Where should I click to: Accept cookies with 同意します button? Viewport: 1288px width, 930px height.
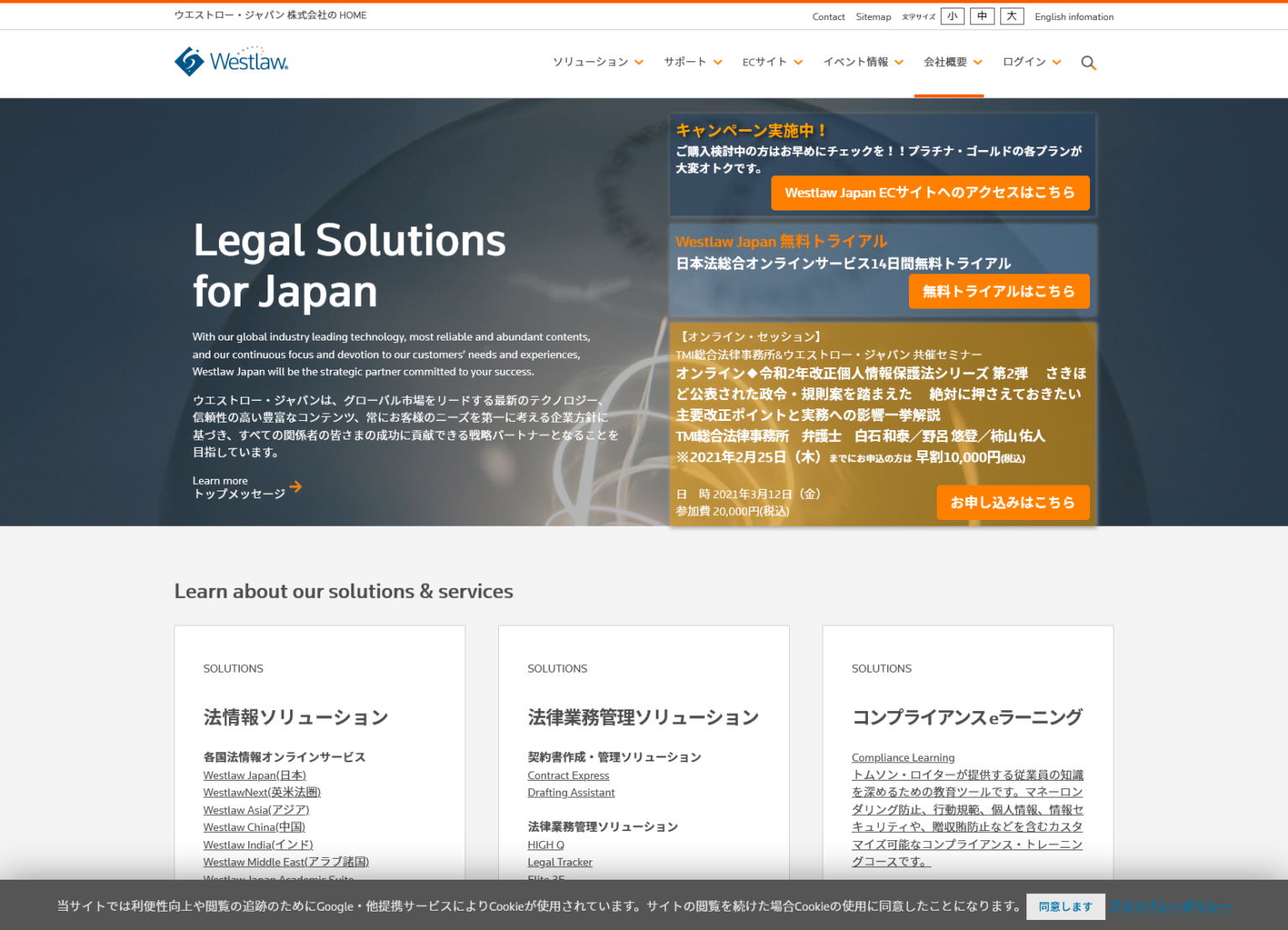1065,907
